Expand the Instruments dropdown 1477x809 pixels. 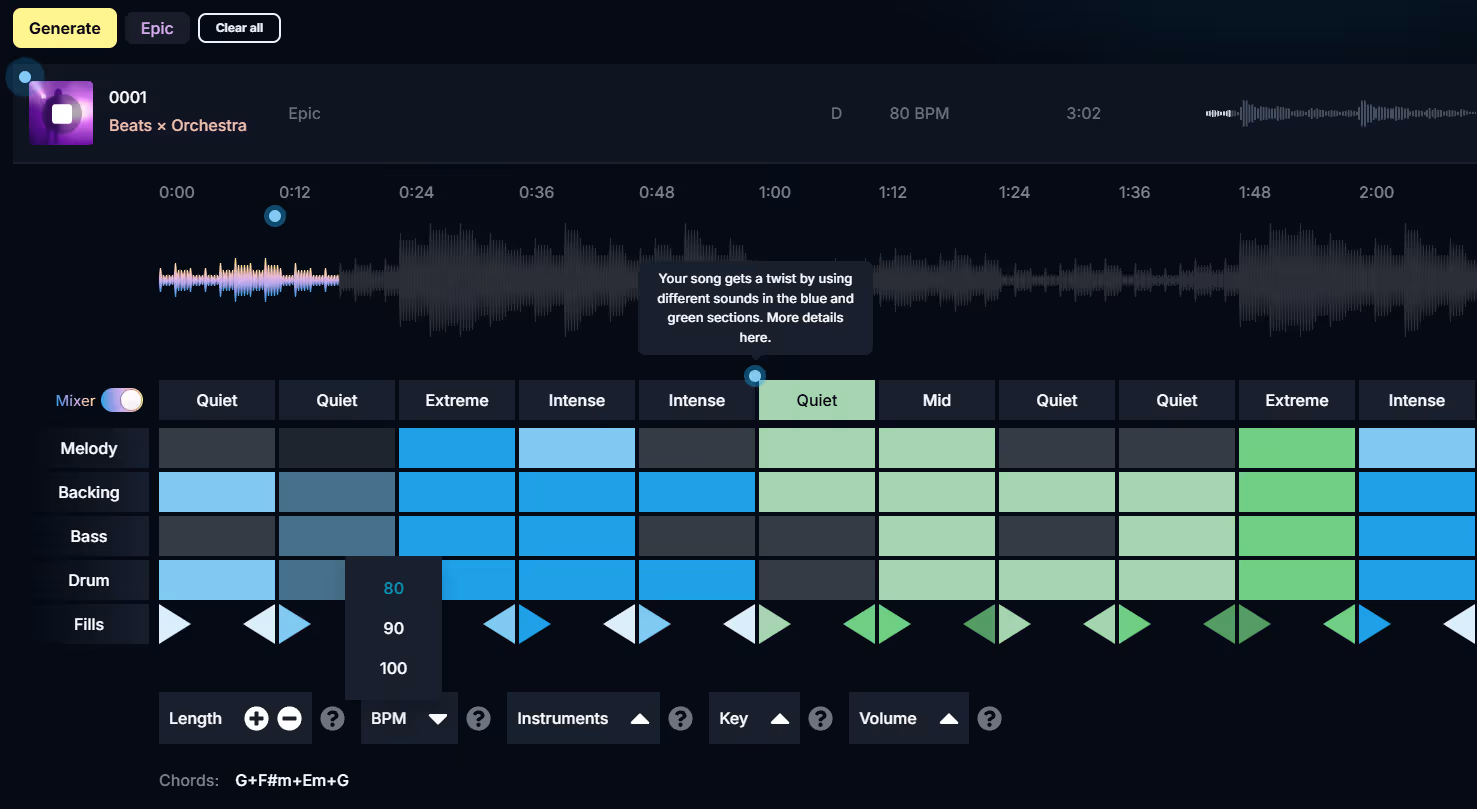point(583,718)
